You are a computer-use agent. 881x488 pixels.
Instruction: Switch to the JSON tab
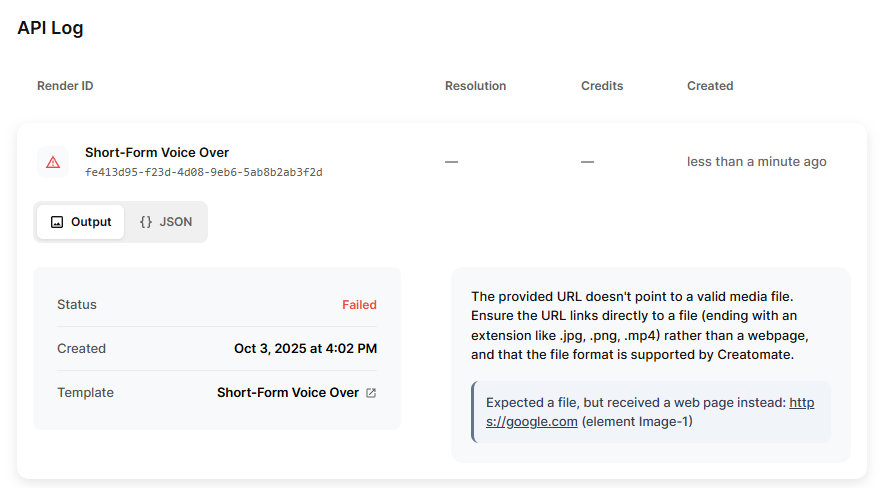(166, 222)
